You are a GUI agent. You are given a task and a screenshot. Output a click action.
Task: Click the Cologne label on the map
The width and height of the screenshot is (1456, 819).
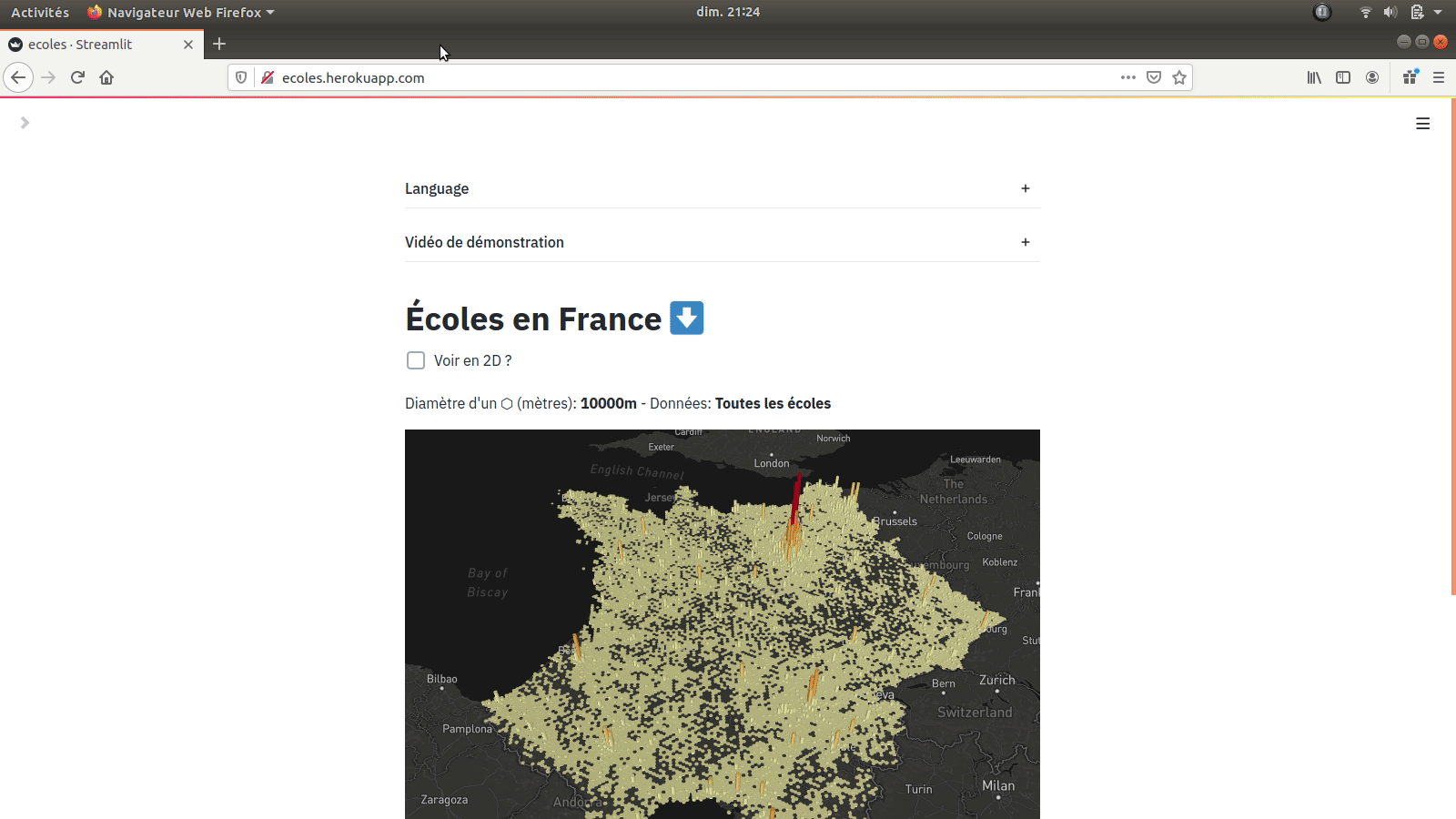985,536
